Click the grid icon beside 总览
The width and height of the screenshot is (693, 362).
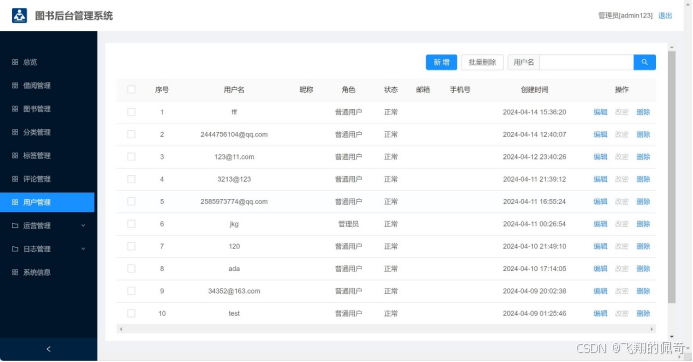click(15, 62)
